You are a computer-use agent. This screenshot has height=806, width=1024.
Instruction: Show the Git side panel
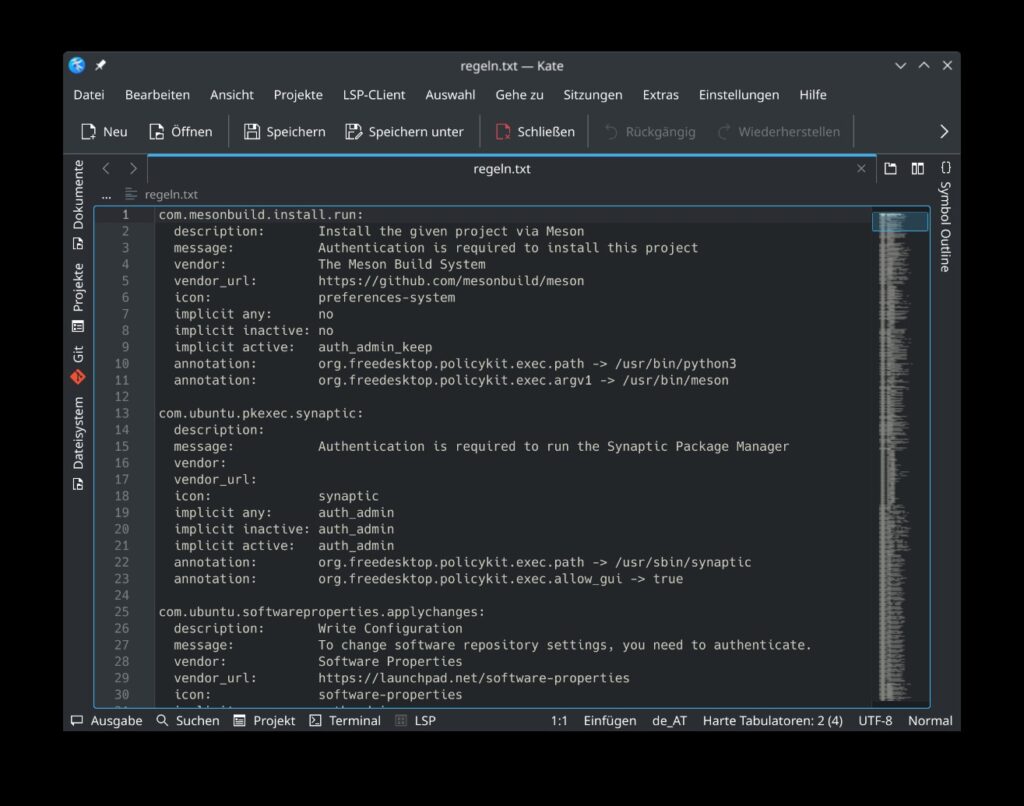[x=78, y=364]
